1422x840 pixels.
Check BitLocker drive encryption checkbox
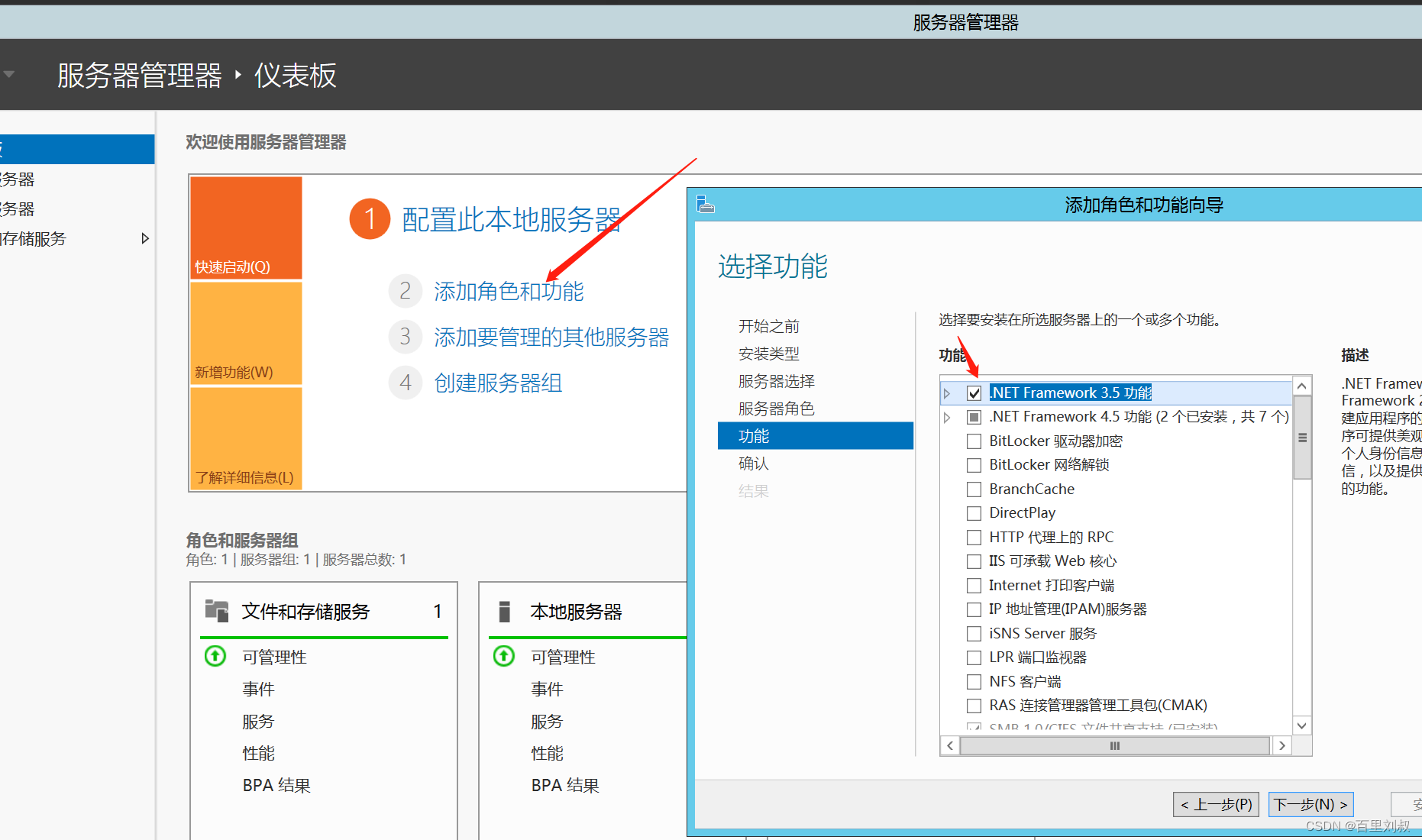(974, 441)
